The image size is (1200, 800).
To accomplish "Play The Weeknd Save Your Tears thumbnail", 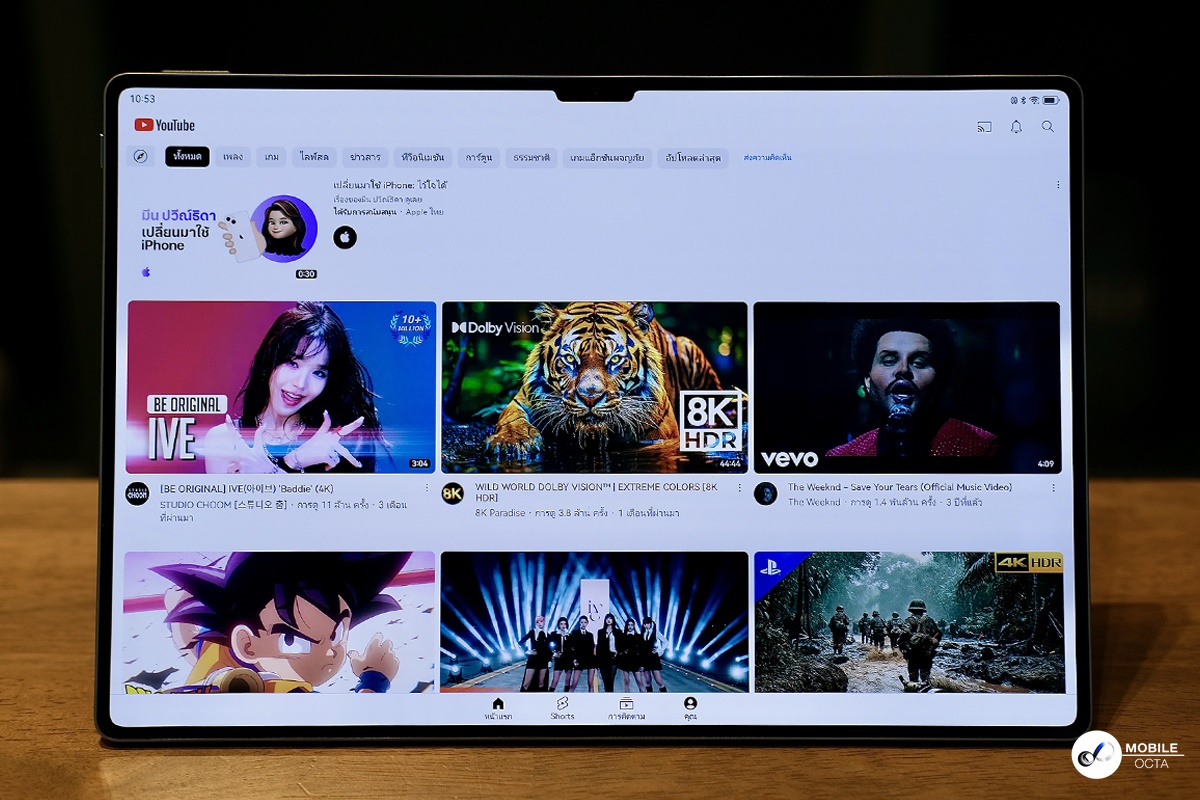I will pos(907,387).
